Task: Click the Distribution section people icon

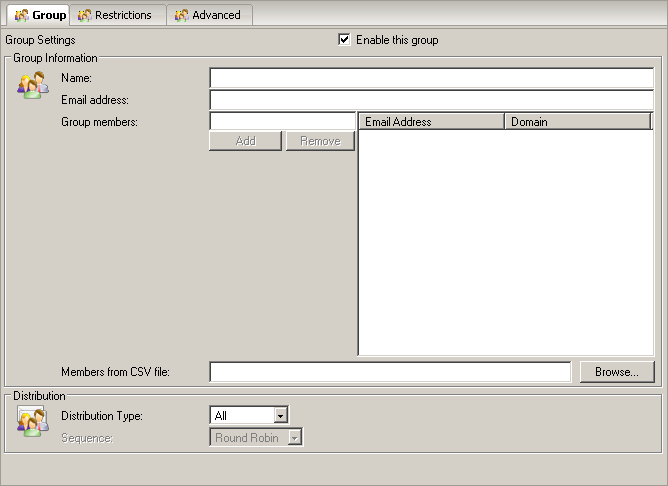Action: pyautogui.click(x=32, y=420)
